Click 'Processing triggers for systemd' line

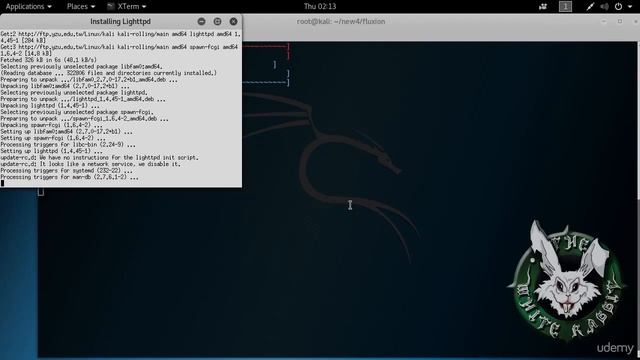click(67, 171)
